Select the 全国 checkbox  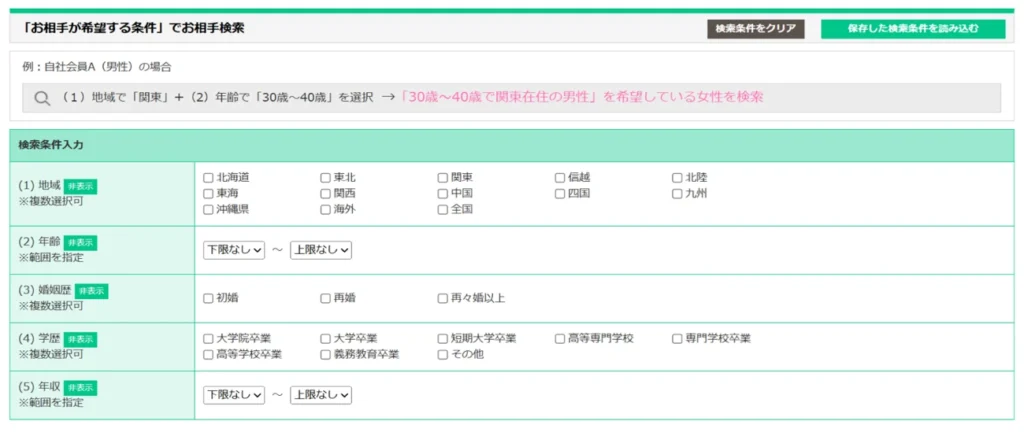click(443, 210)
